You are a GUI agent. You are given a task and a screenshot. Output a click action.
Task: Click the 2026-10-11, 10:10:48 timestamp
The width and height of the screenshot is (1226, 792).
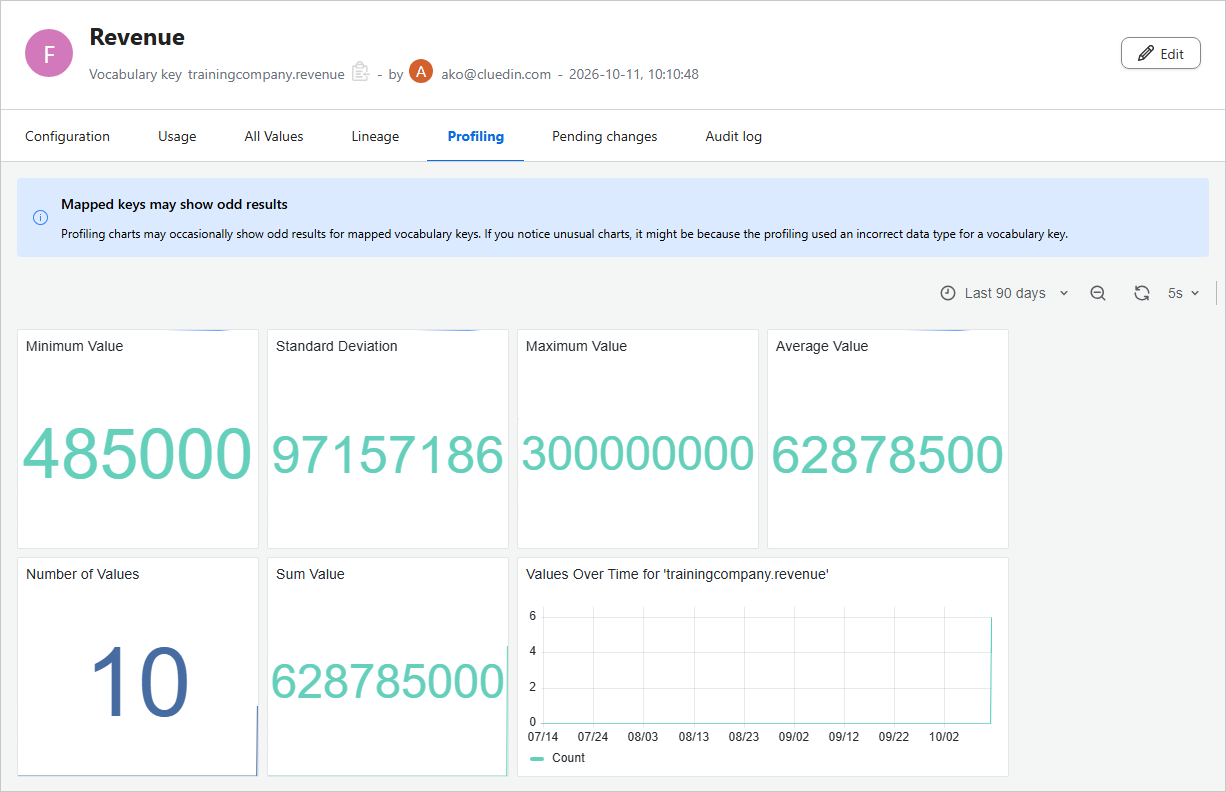[634, 74]
